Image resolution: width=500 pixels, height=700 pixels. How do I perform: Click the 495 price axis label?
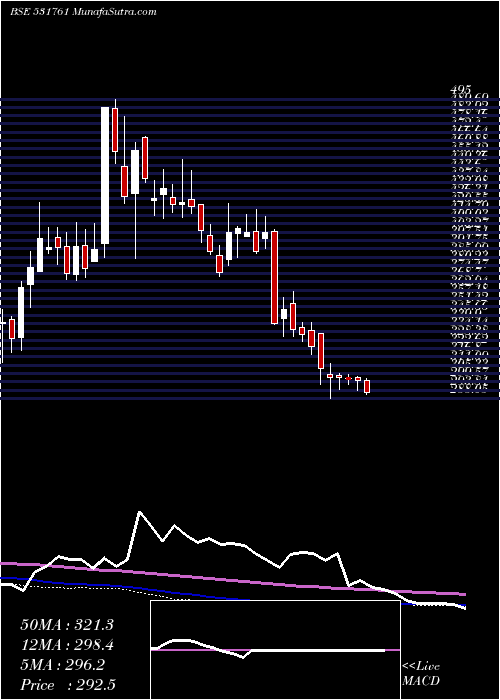click(462, 91)
